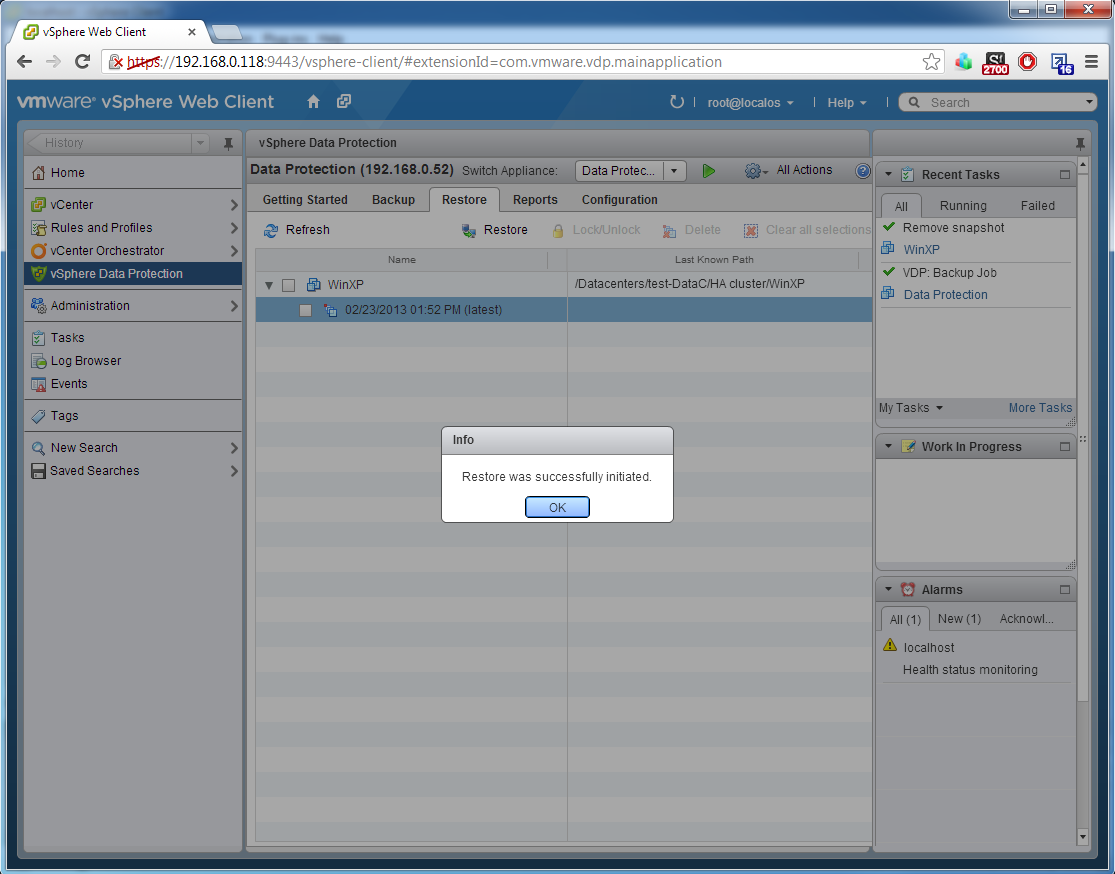The width and height of the screenshot is (1115, 874).
Task: Expand the Administration chevron arrow
Action: coord(233,306)
